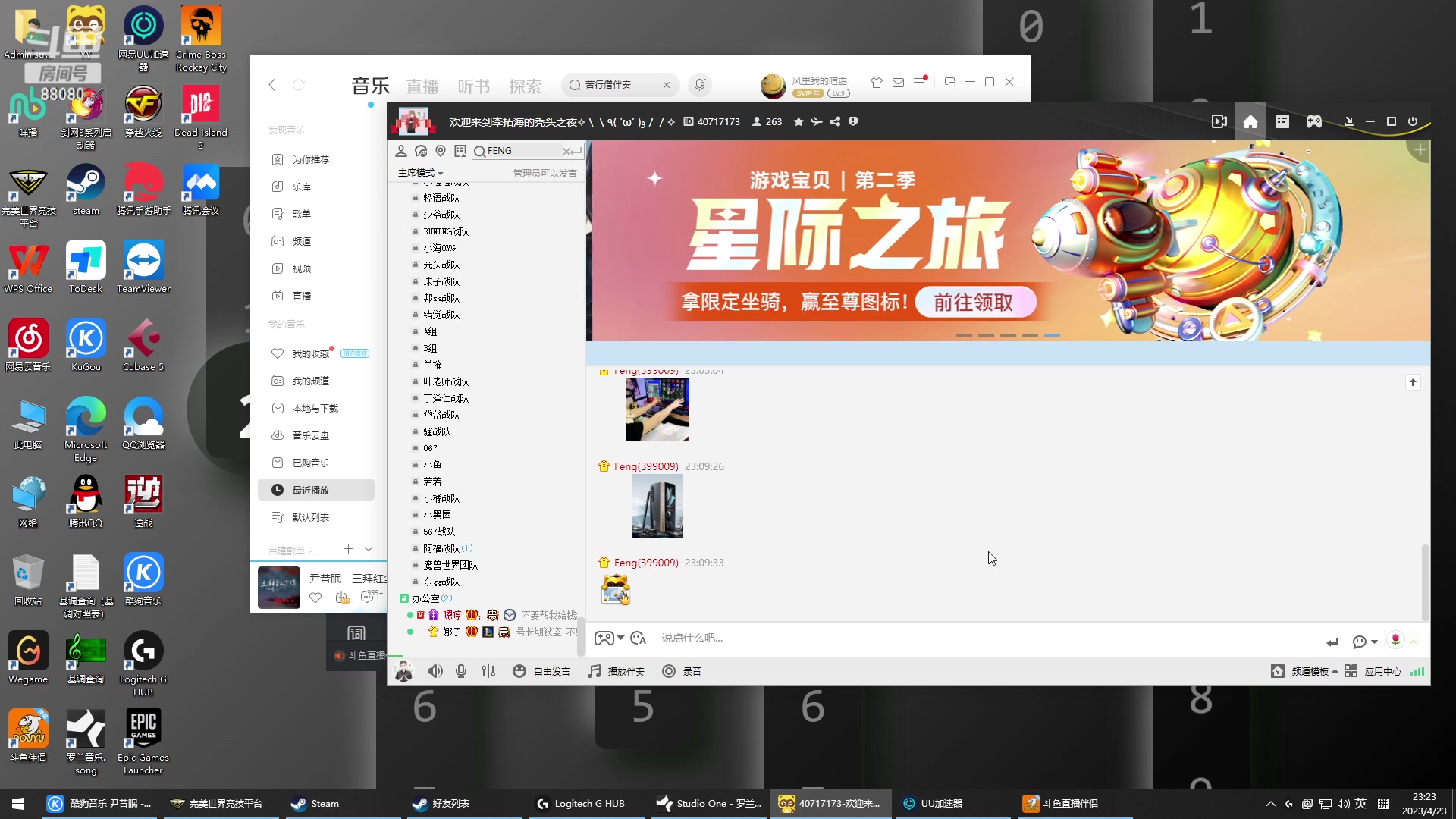
Task: Share the channel via the share icon
Action: 834,121
